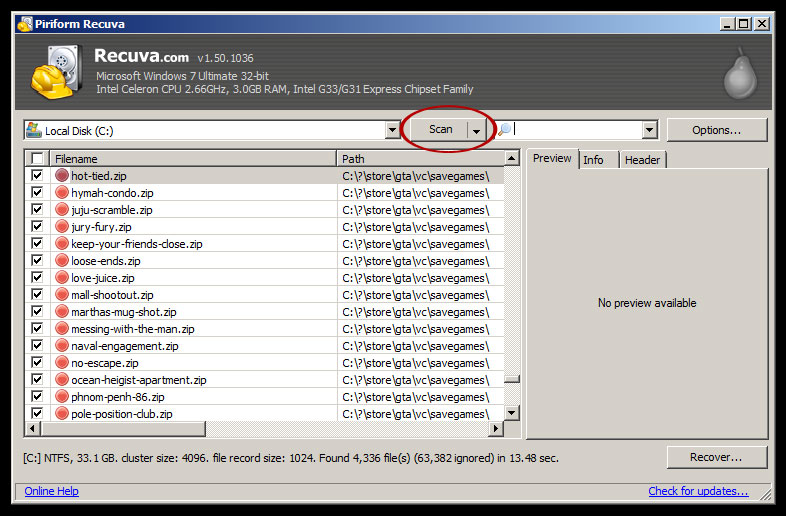The width and height of the screenshot is (786, 516).
Task: Uncheck the juju-scramble.zip checkbox
Action: click(x=37, y=210)
